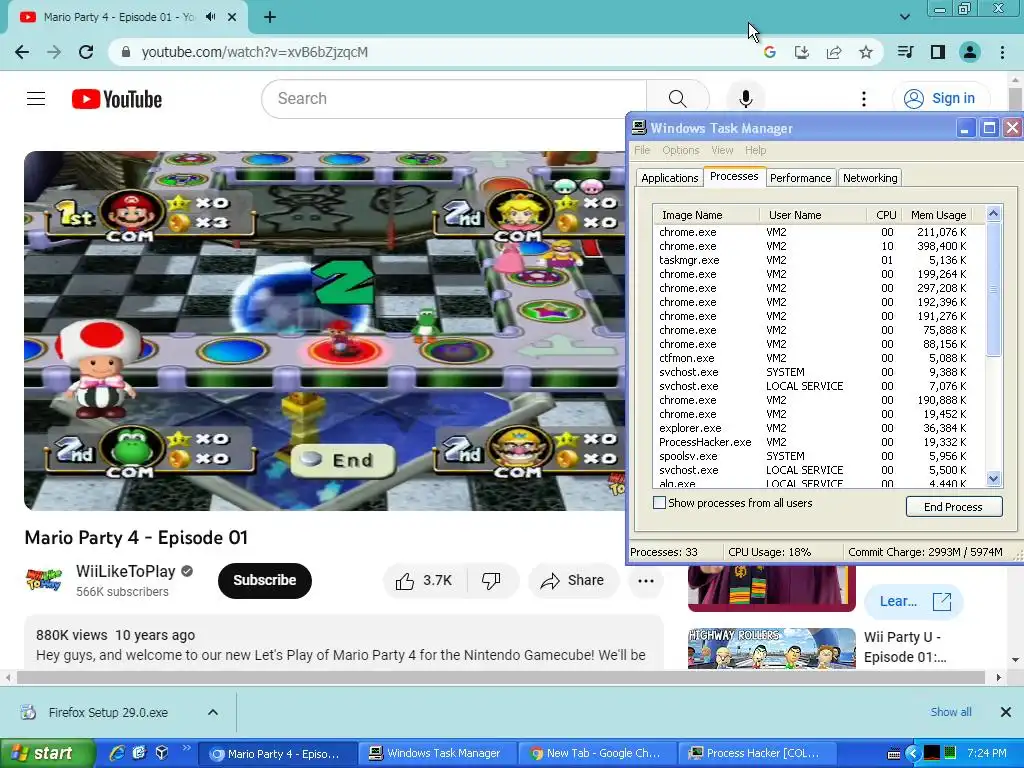Screen dimensions: 1024x768
Task: Open WiiLikeToPlay channel avatar
Action: click(44, 580)
